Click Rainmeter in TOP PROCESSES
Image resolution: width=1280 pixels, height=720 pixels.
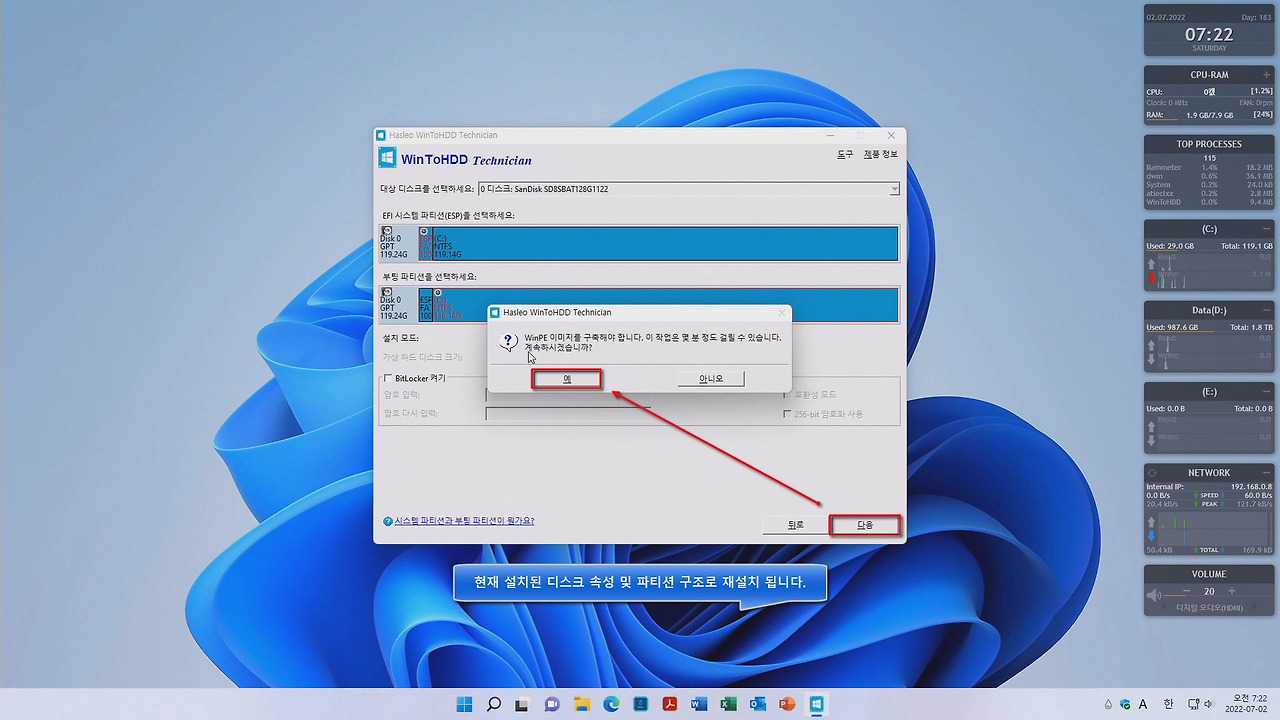1209,167
